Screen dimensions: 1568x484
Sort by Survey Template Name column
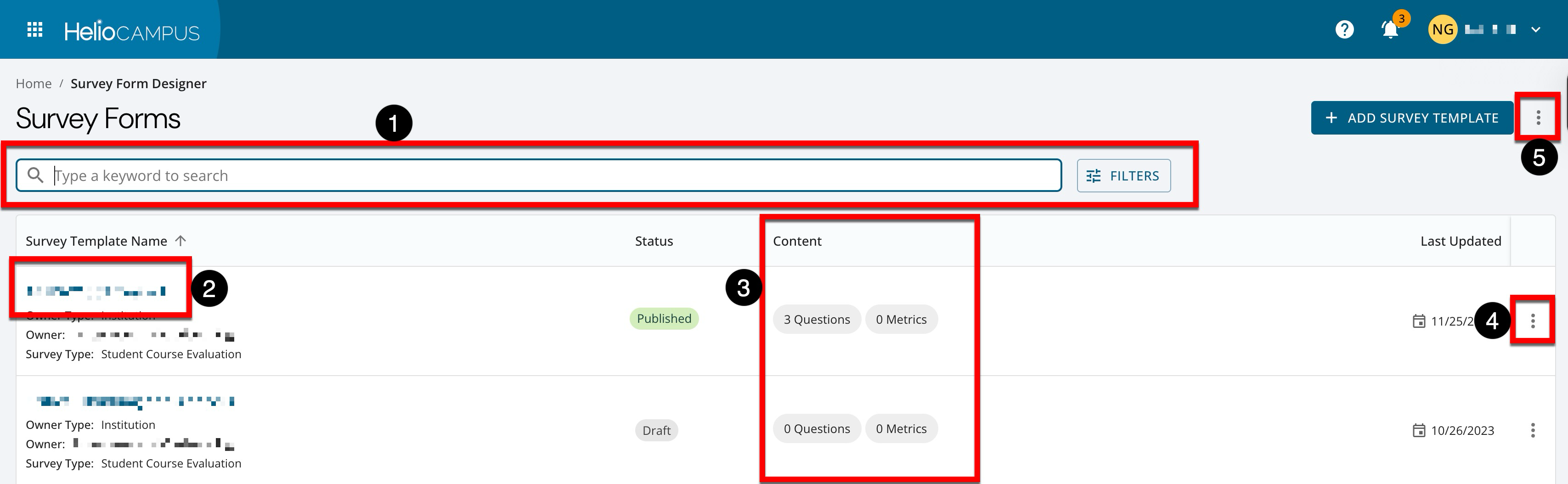click(96, 241)
